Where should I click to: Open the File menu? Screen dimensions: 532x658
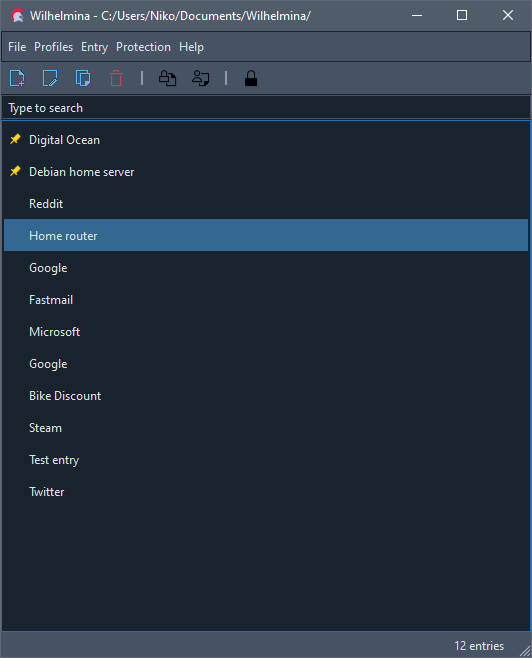[x=17, y=47]
